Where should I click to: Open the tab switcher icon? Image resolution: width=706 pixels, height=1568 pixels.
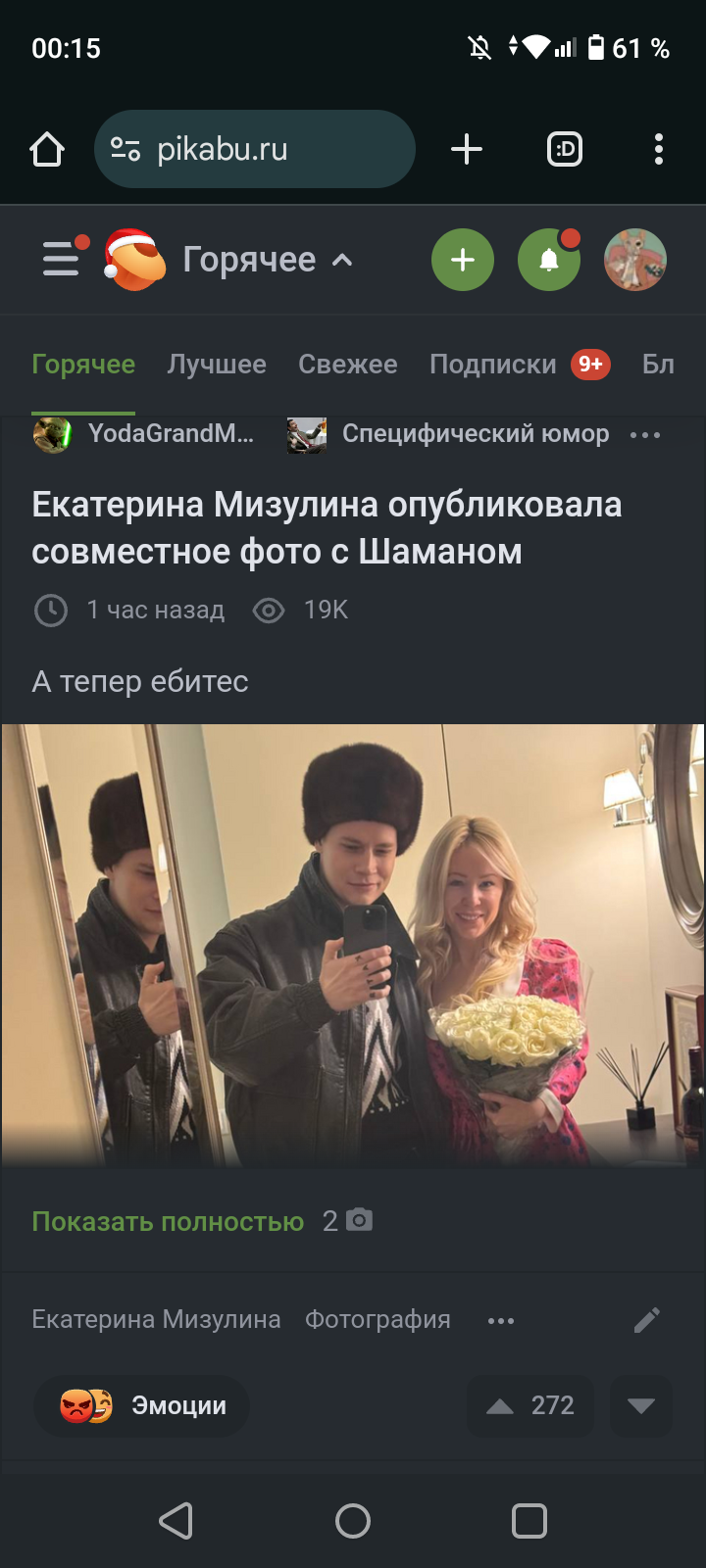pyautogui.click(x=565, y=149)
